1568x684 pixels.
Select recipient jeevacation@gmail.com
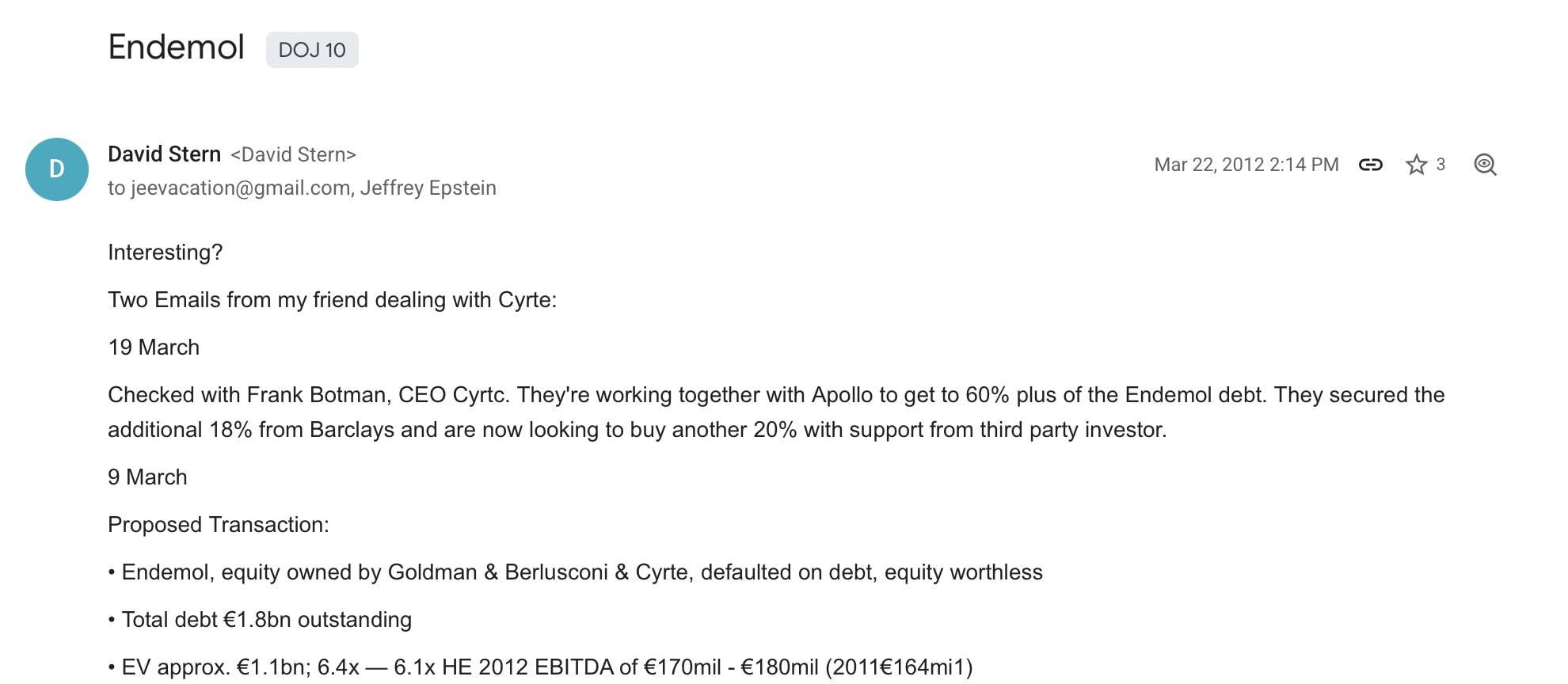pyautogui.click(x=240, y=188)
